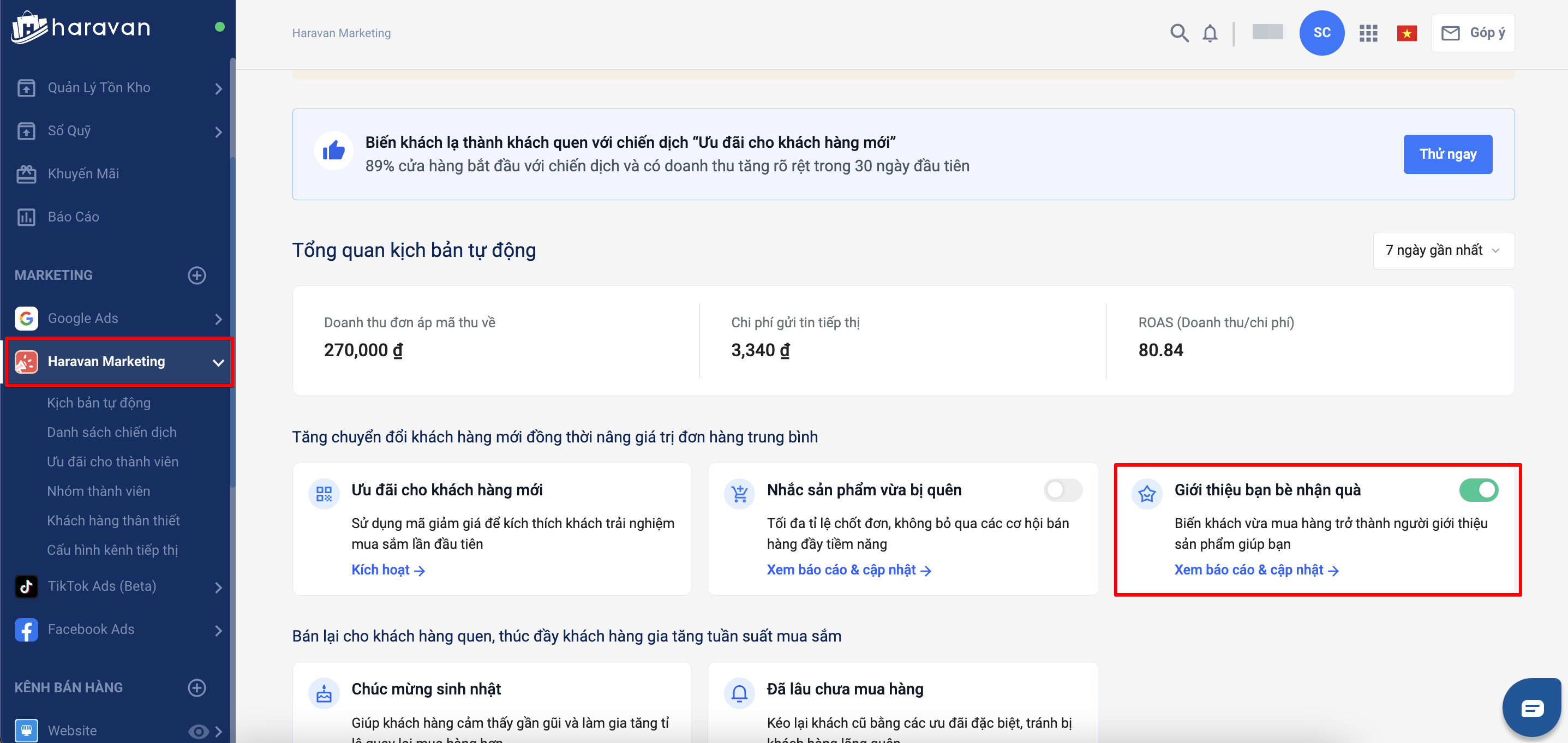Open Xem báo cáo under Nhắc sản phẩm vừa bị quên
1568x743 pixels.
pos(848,570)
